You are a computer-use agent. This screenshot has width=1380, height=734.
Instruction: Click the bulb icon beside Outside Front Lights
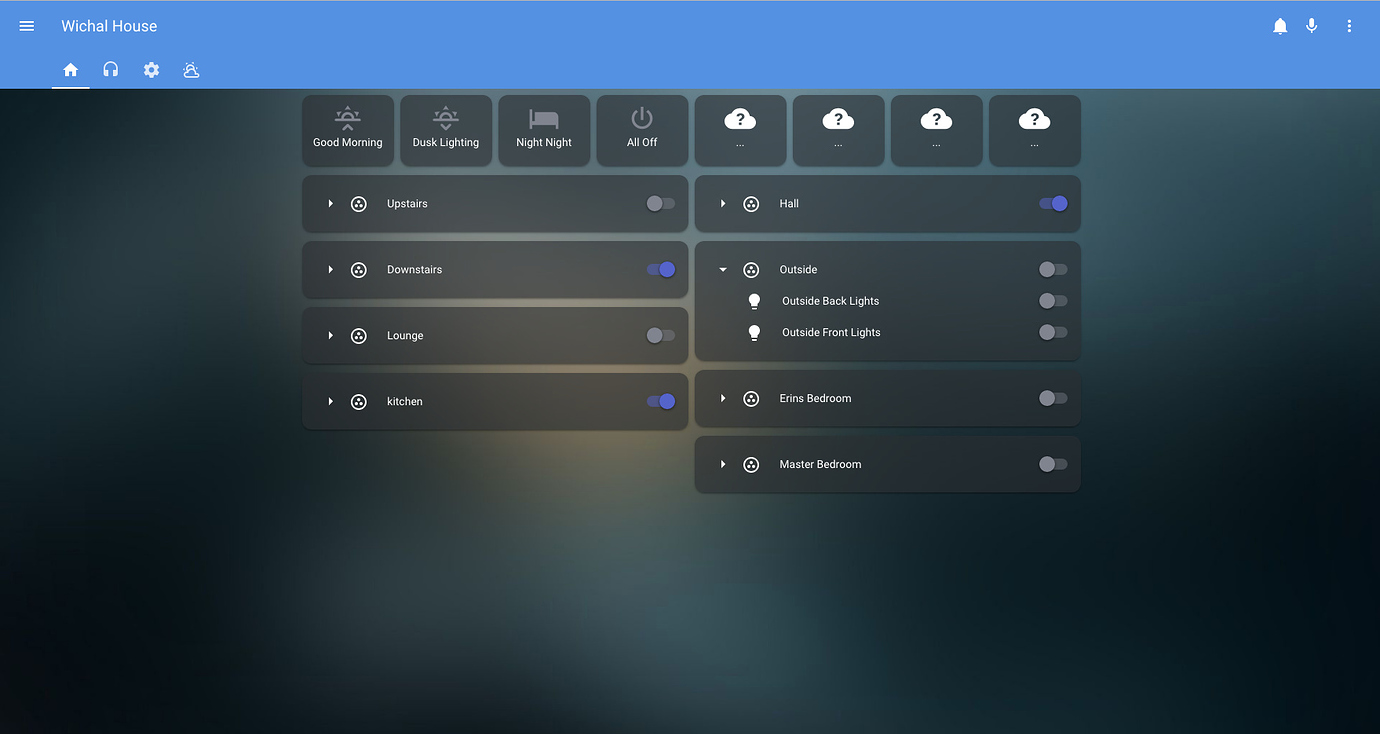(x=754, y=332)
